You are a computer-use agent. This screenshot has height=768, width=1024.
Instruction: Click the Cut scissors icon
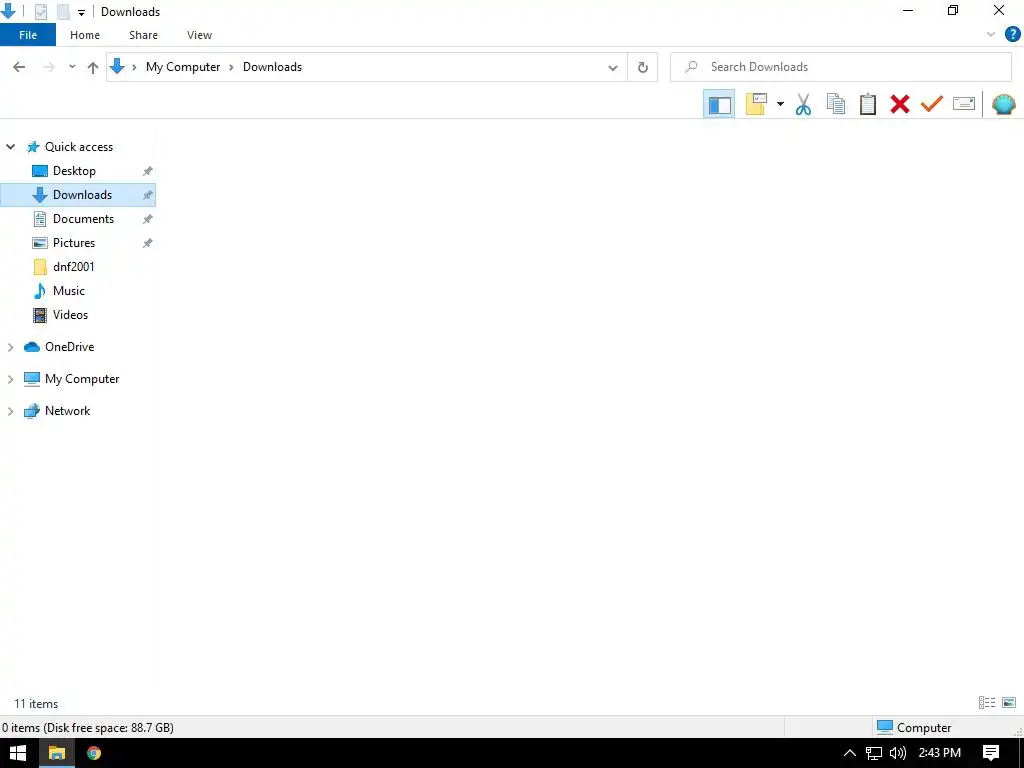[803, 104]
